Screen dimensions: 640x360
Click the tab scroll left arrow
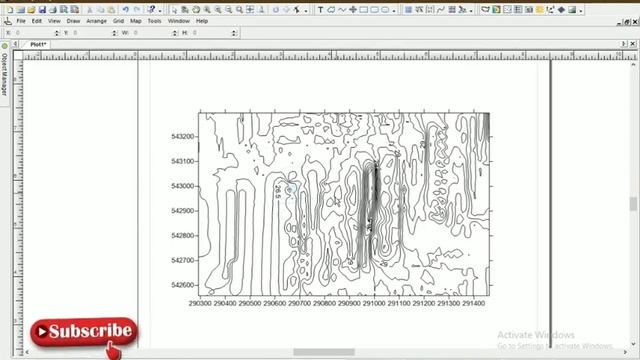point(15,44)
